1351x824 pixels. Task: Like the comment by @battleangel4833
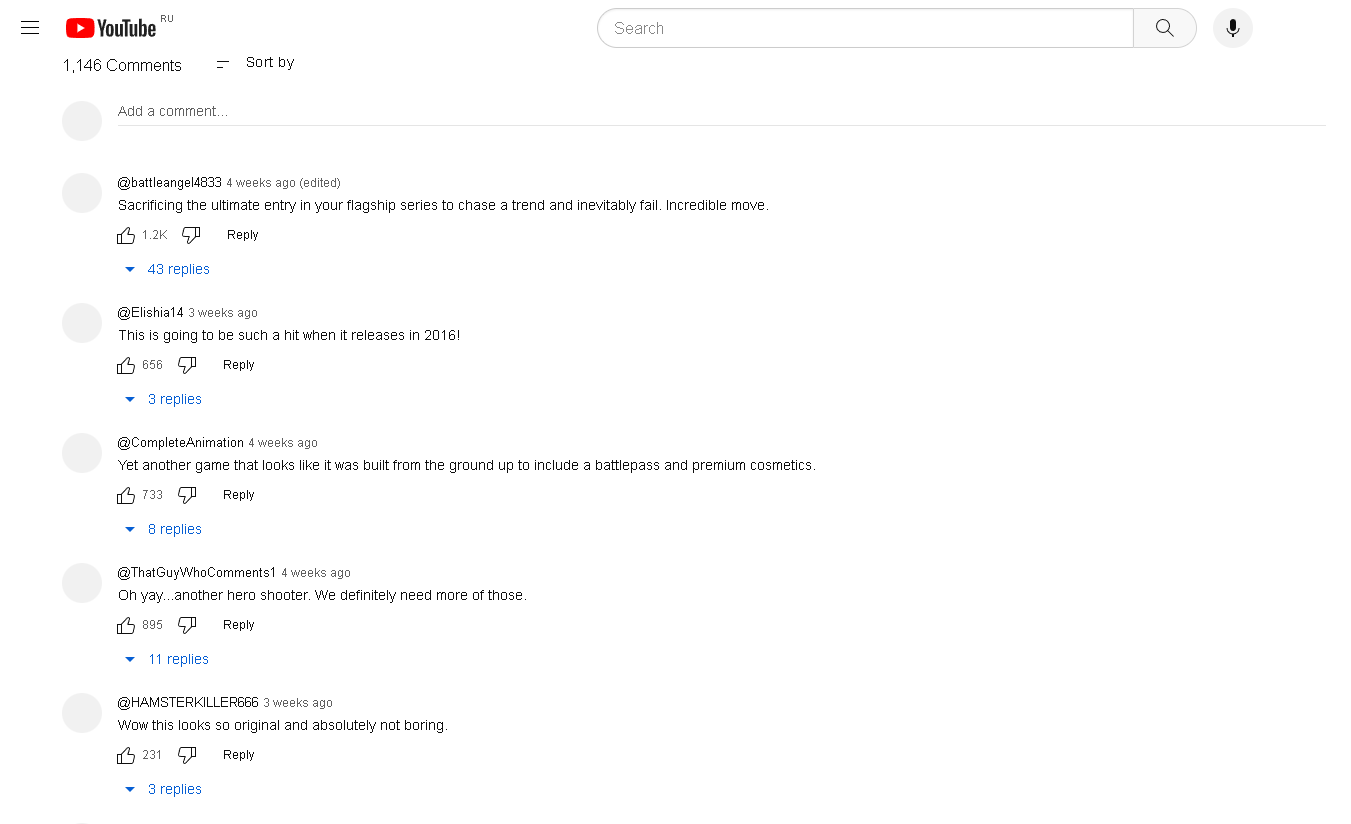(x=126, y=235)
